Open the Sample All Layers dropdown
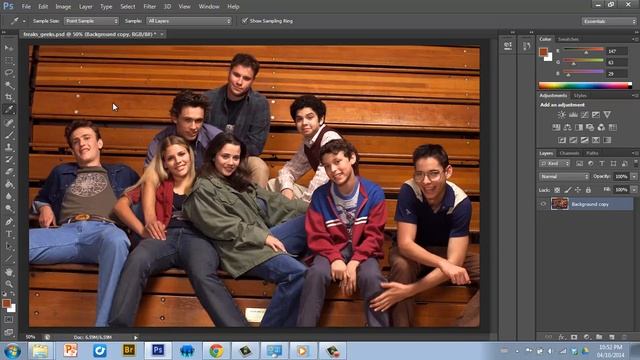This screenshot has height=360, width=640. coord(189,21)
